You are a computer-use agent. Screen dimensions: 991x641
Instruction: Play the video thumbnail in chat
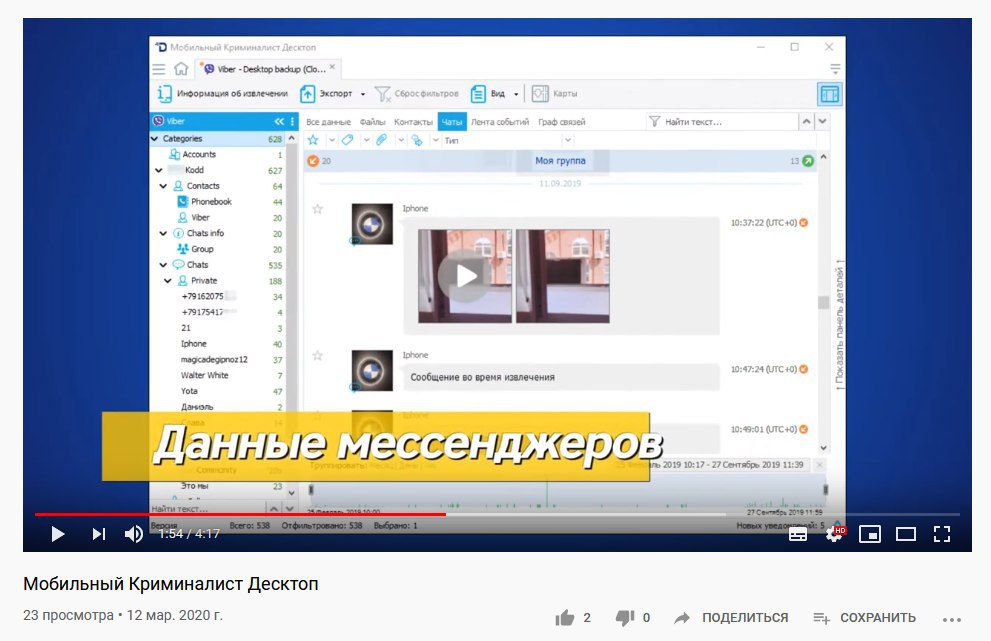(x=465, y=276)
